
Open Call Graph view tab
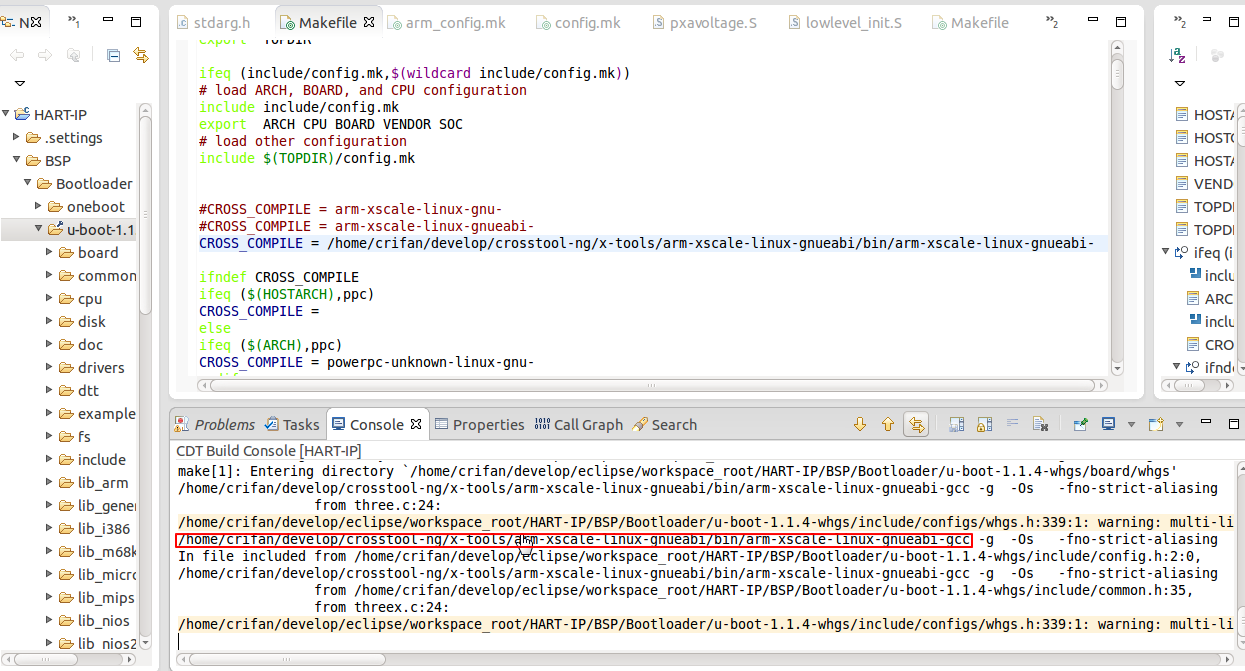579,425
